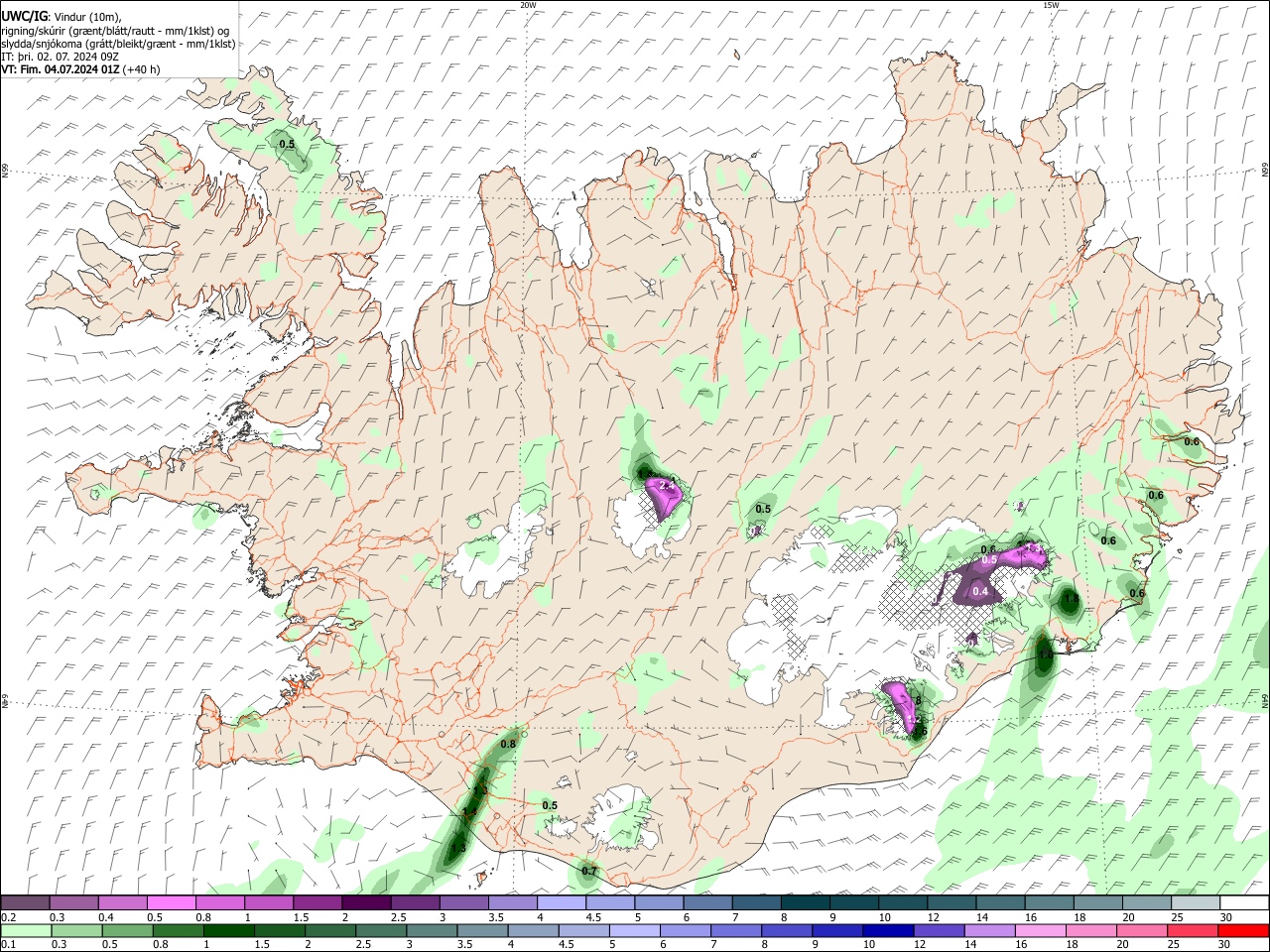Click the rain legend swatch between 7 and 8

[x=736, y=930]
